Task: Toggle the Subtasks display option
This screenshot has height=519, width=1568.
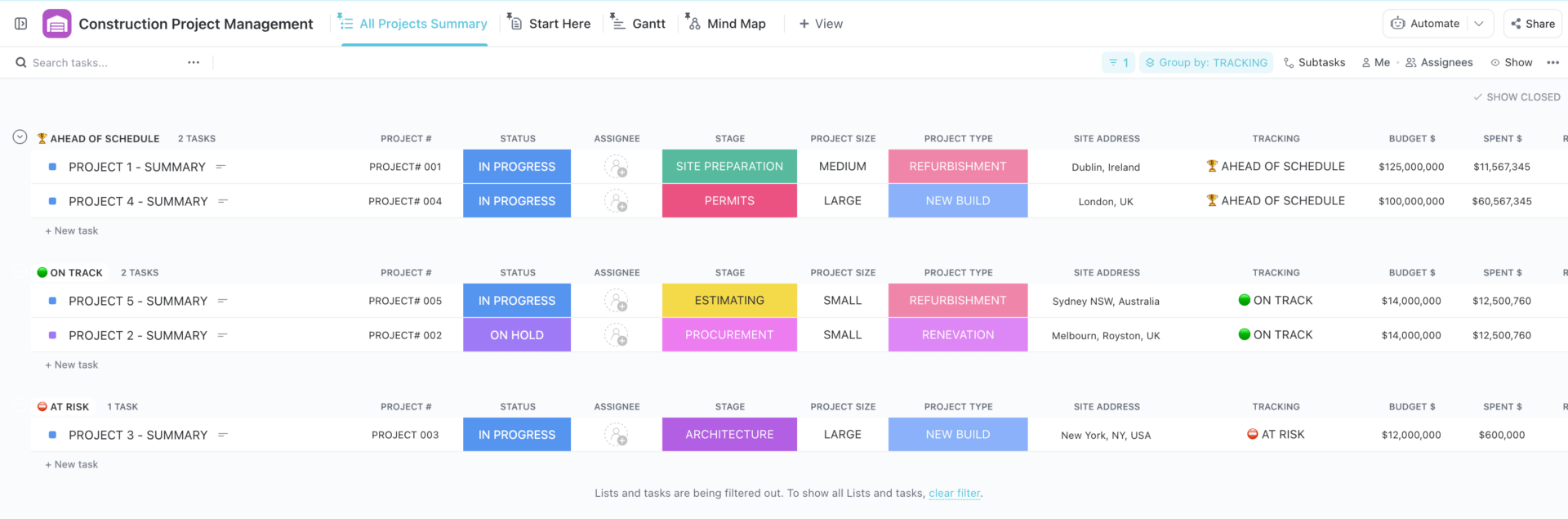Action: tap(1314, 63)
